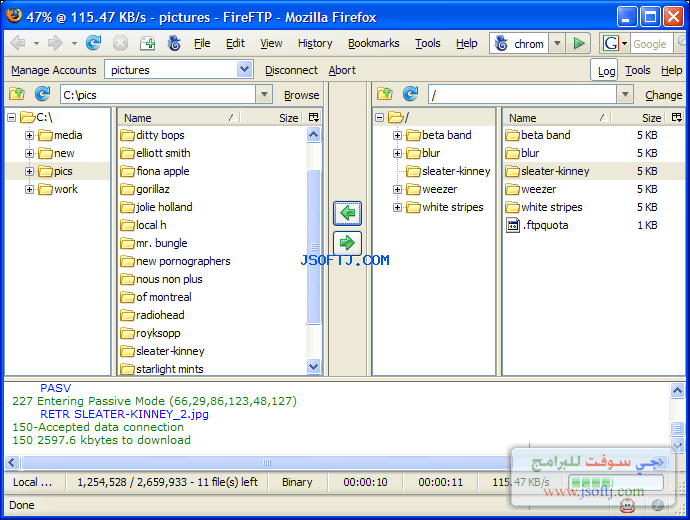Select the .ftpquota file icon

click(x=513, y=225)
